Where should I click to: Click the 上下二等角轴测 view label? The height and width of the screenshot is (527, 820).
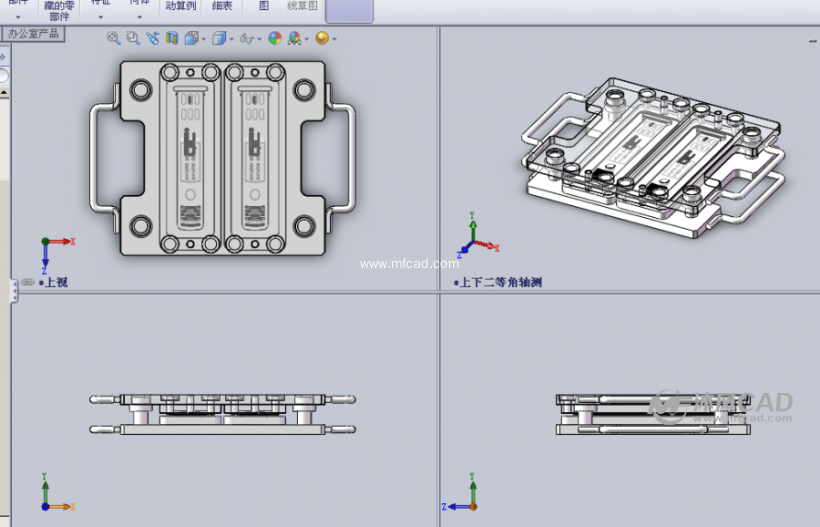click(500, 283)
